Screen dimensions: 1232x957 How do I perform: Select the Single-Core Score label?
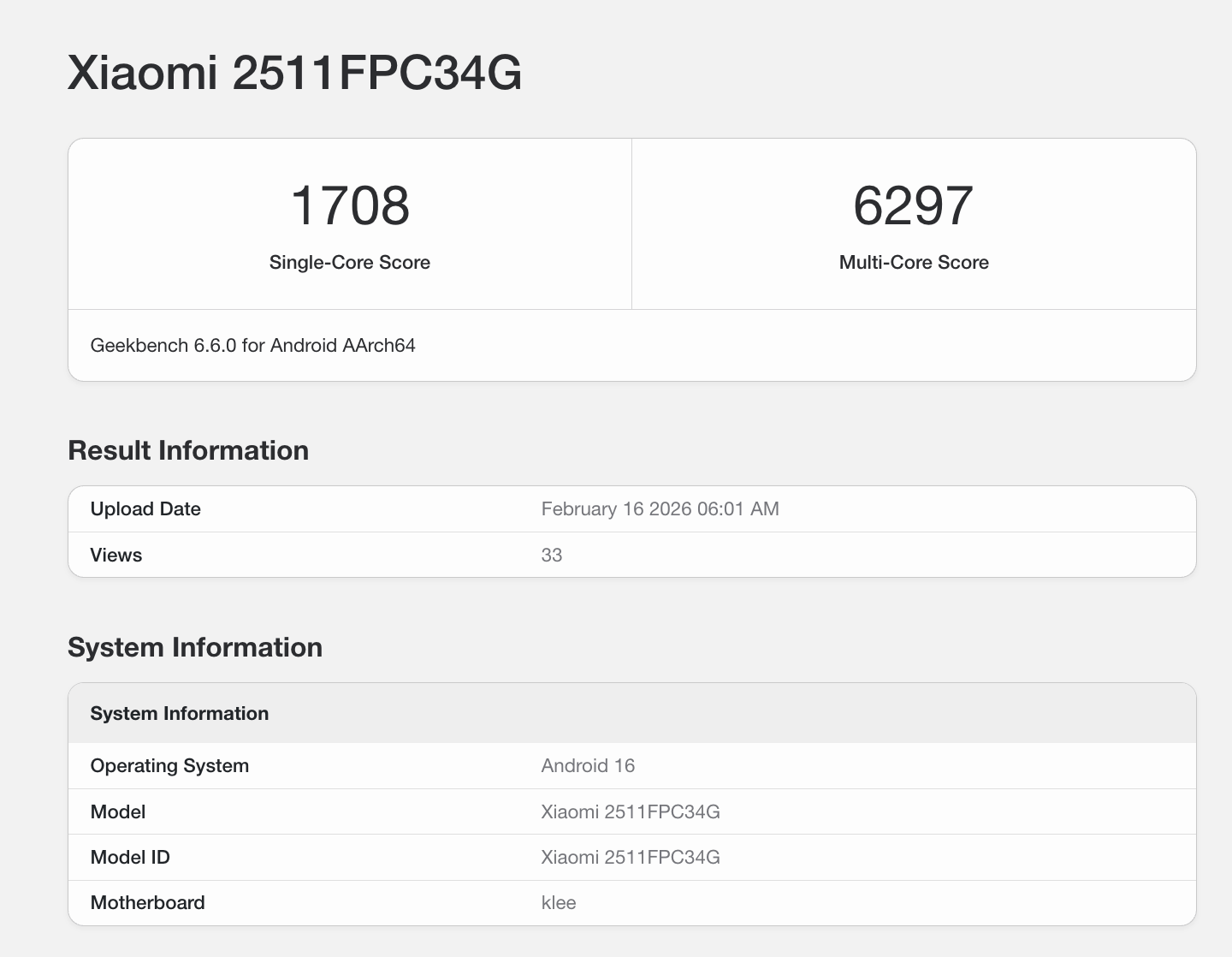pyautogui.click(x=349, y=263)
